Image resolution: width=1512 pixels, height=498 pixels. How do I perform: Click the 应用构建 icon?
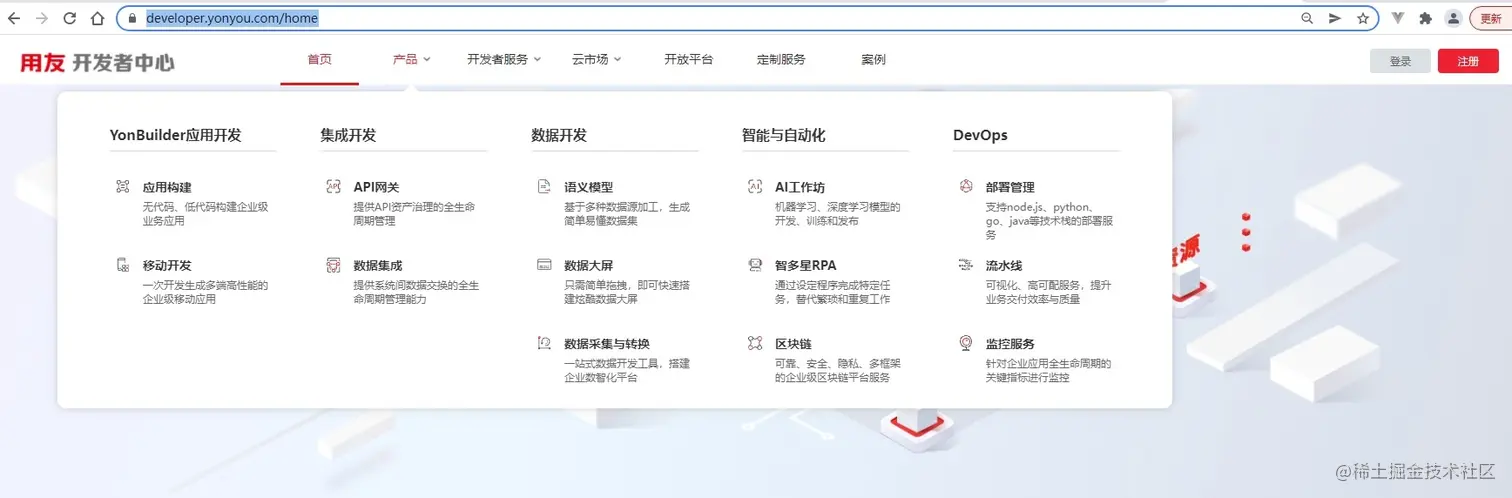(123, 187)
